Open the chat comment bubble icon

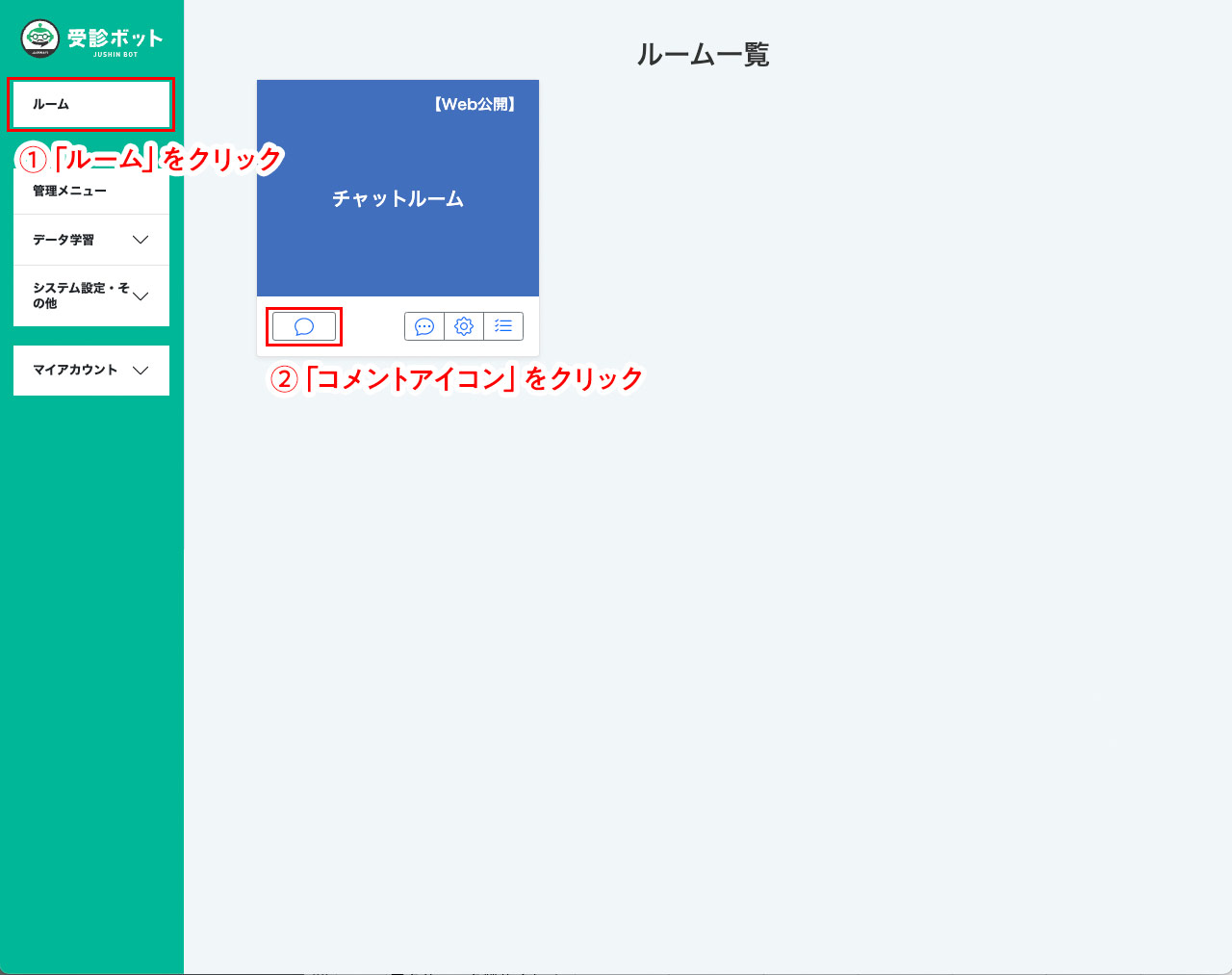coord(304,326)
